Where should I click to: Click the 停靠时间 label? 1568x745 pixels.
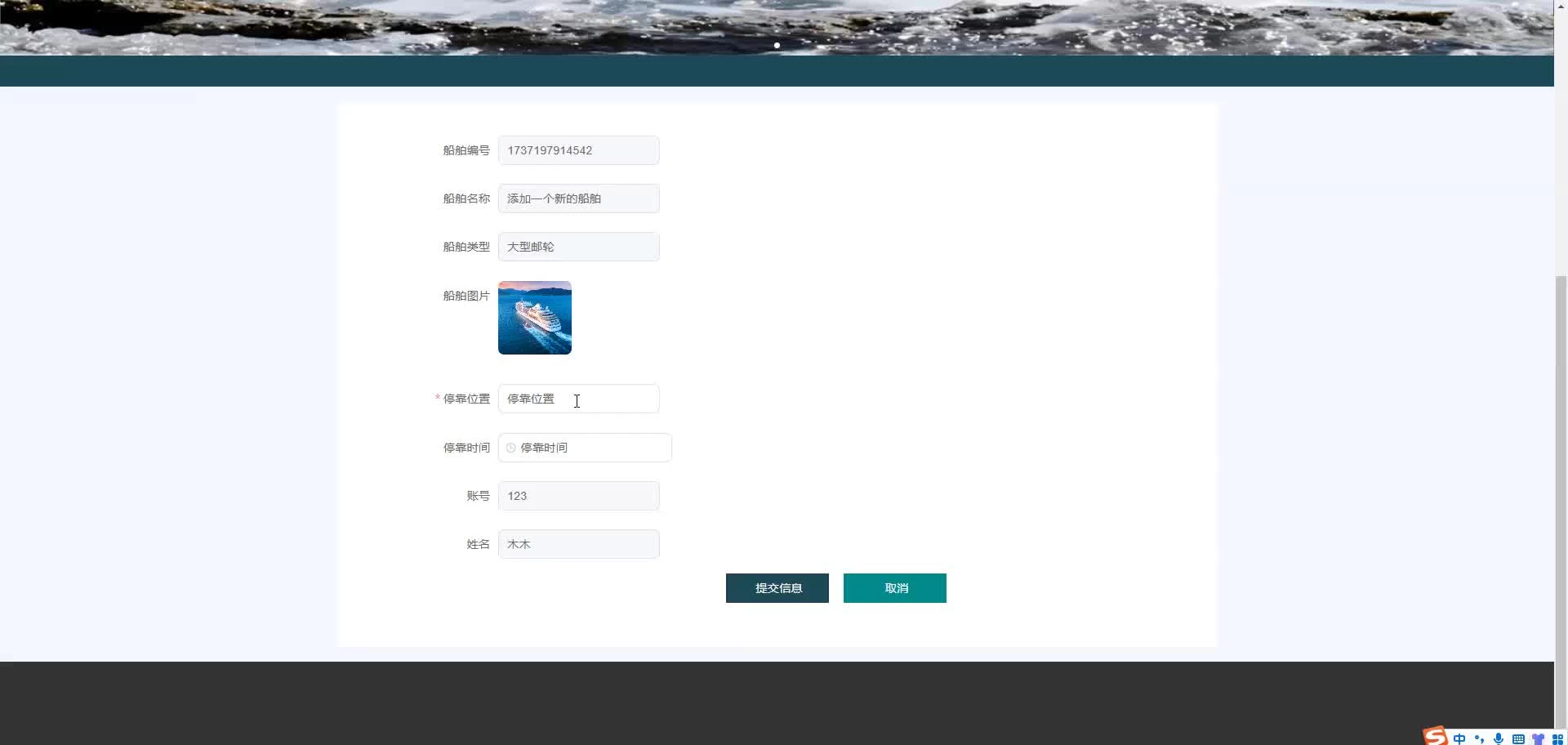pyautogui.click(x=466, y=448)
